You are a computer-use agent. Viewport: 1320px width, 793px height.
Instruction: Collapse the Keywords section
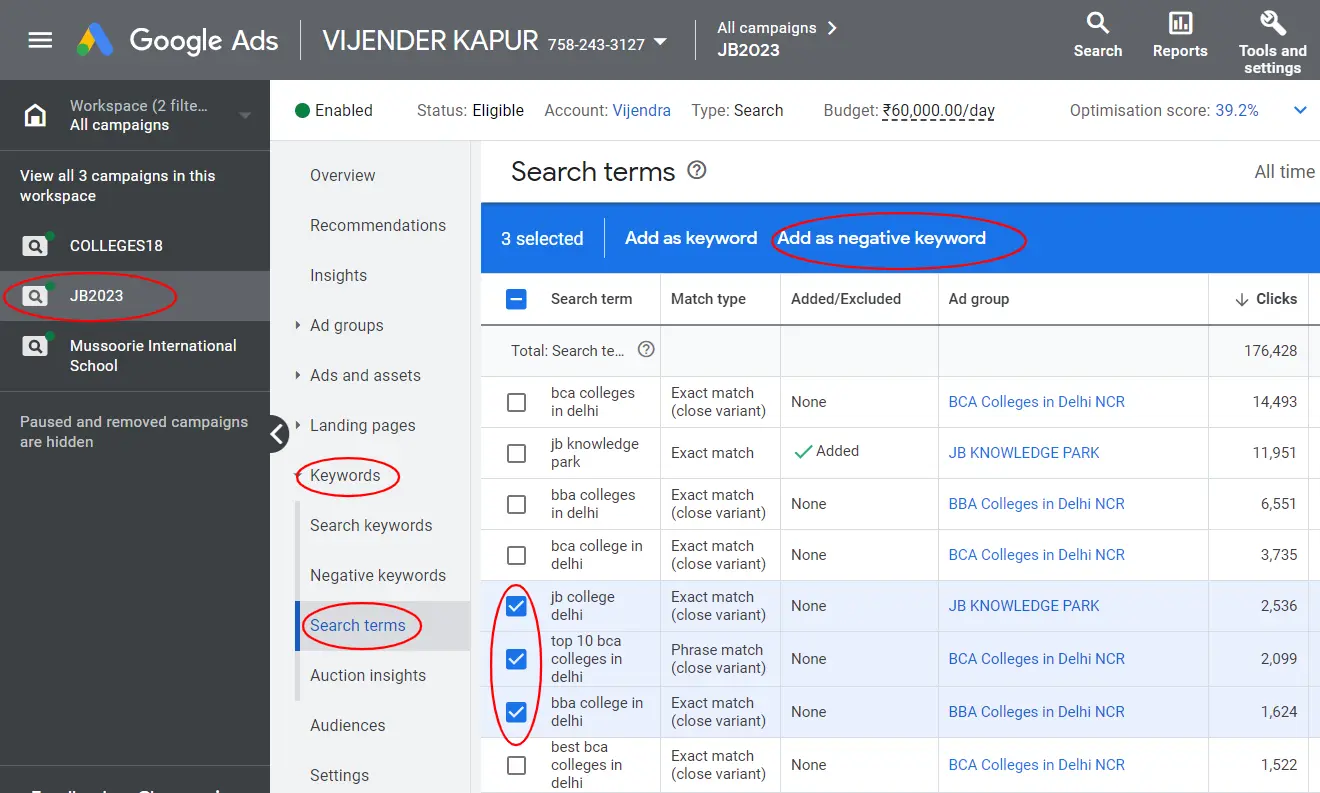[x=298, y=475]
